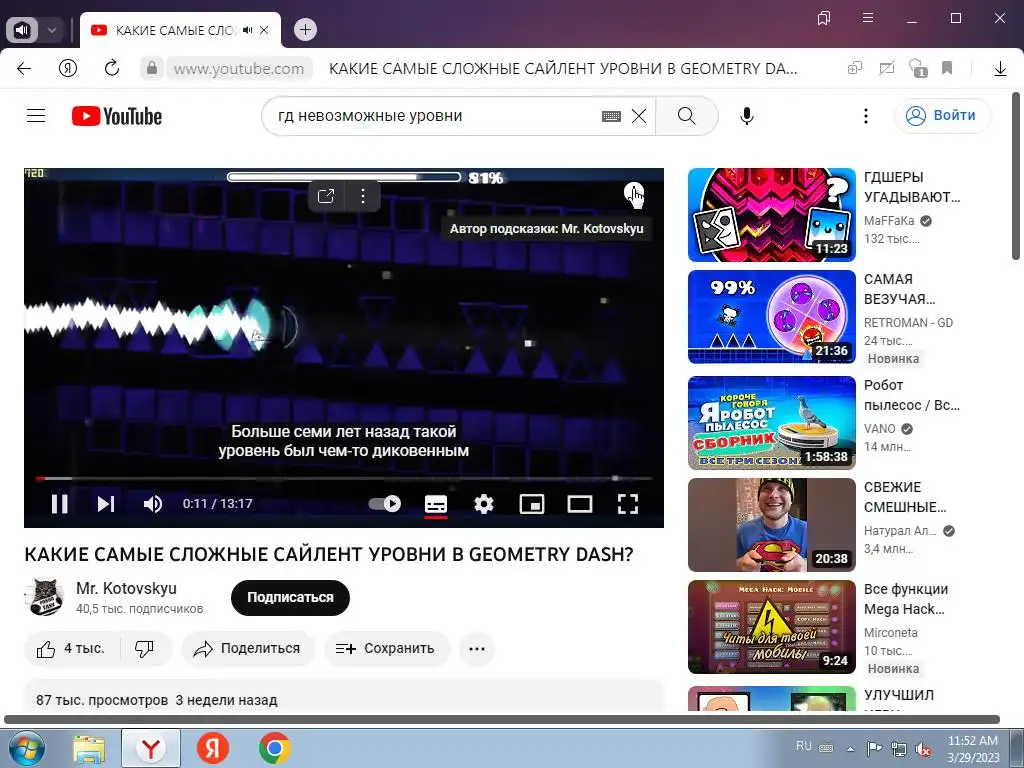This screenshot has height=768, width=1024.
Task: Seek on the video progress bar
Action: [344, 479]
